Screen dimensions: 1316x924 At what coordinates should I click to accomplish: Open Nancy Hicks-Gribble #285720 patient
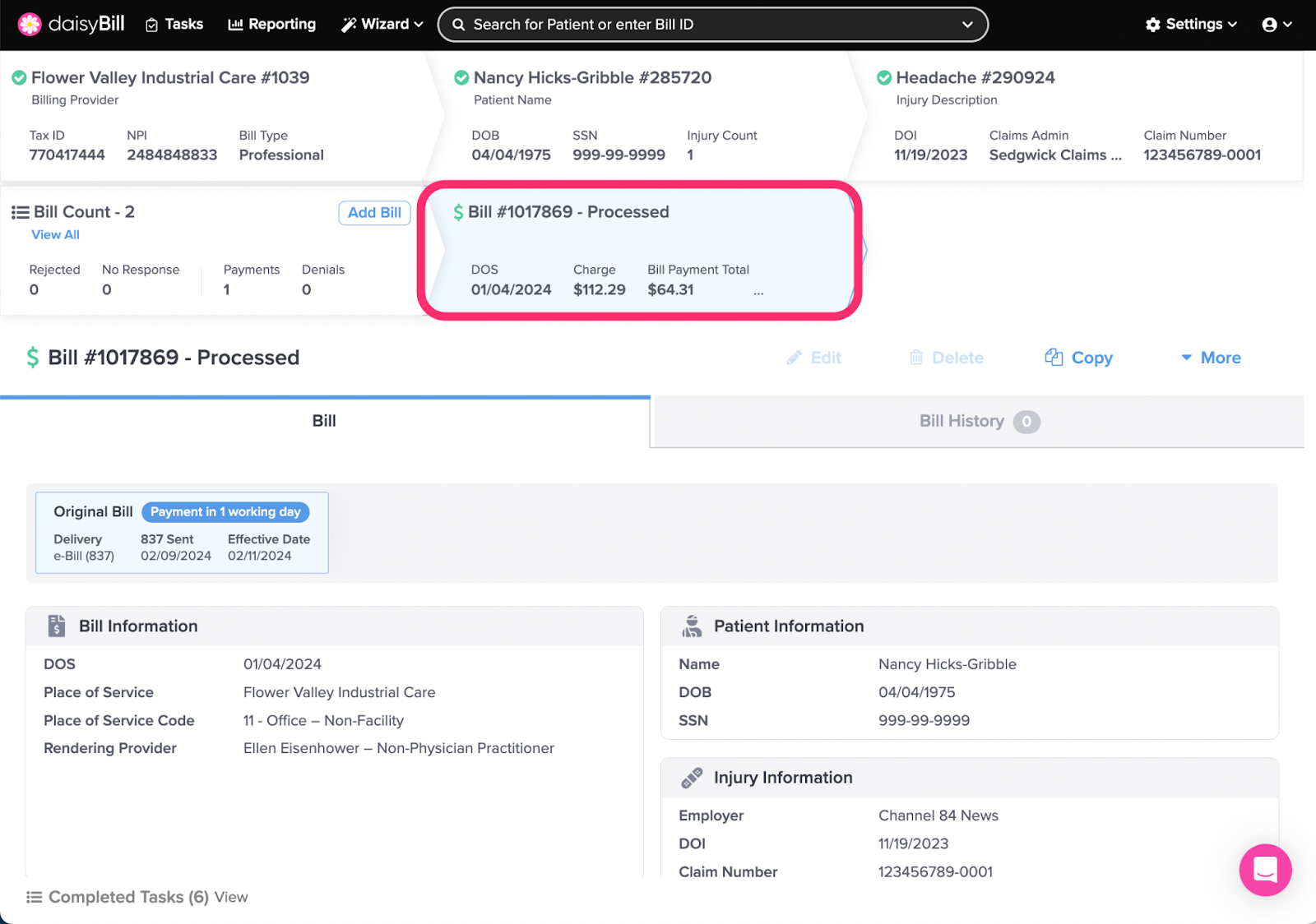592,77
